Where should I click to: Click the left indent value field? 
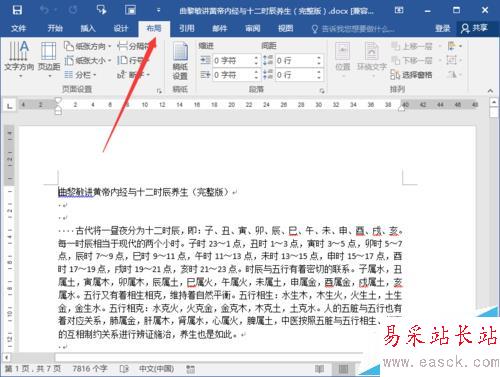pos(233,60)
